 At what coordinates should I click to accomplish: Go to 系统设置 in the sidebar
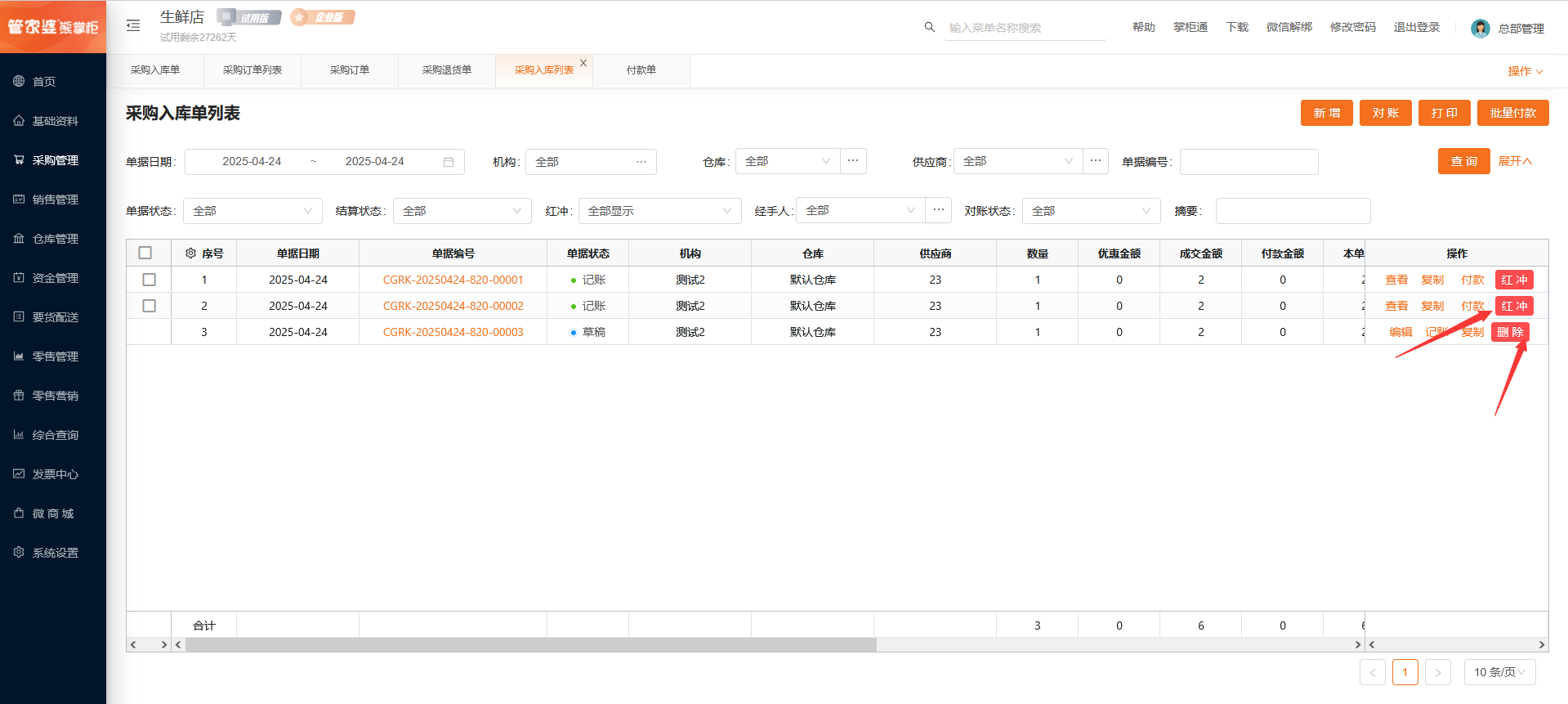click(55, 553)
